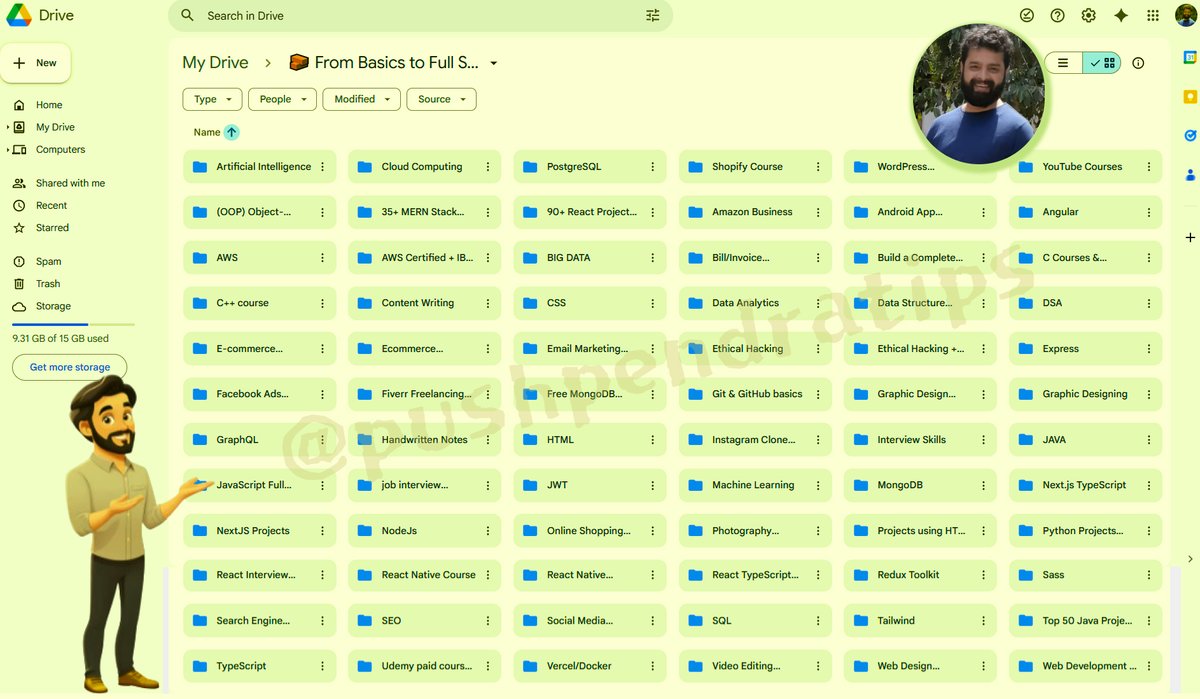The width and height of the screenshot is (1200, 699).
Task: Go to My Drive breadcrumb
Action: [x=215, y=62]
